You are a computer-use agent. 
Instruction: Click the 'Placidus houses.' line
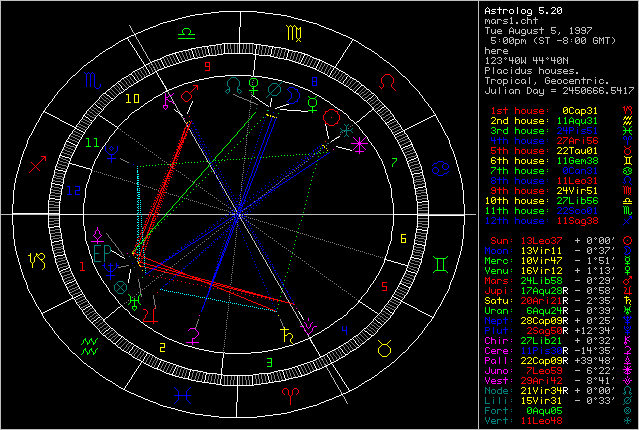[x=532, y=71]
